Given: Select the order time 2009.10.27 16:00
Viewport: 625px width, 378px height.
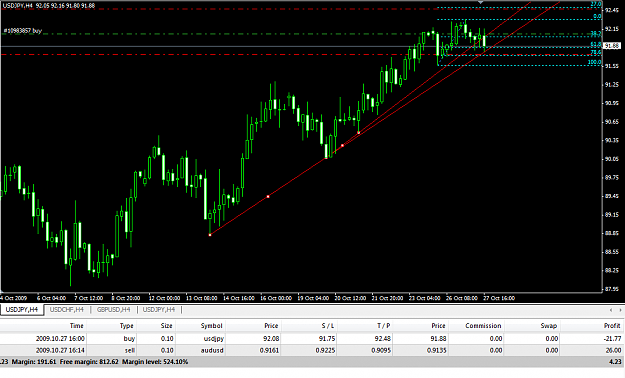Looking at the screenshot, I should click(x=60, y=339).
